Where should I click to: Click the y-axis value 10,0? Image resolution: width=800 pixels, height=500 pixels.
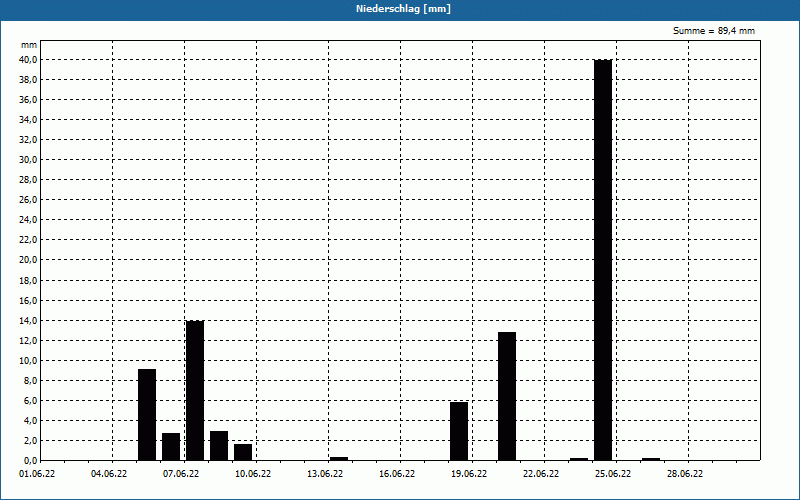click(29, 361)
